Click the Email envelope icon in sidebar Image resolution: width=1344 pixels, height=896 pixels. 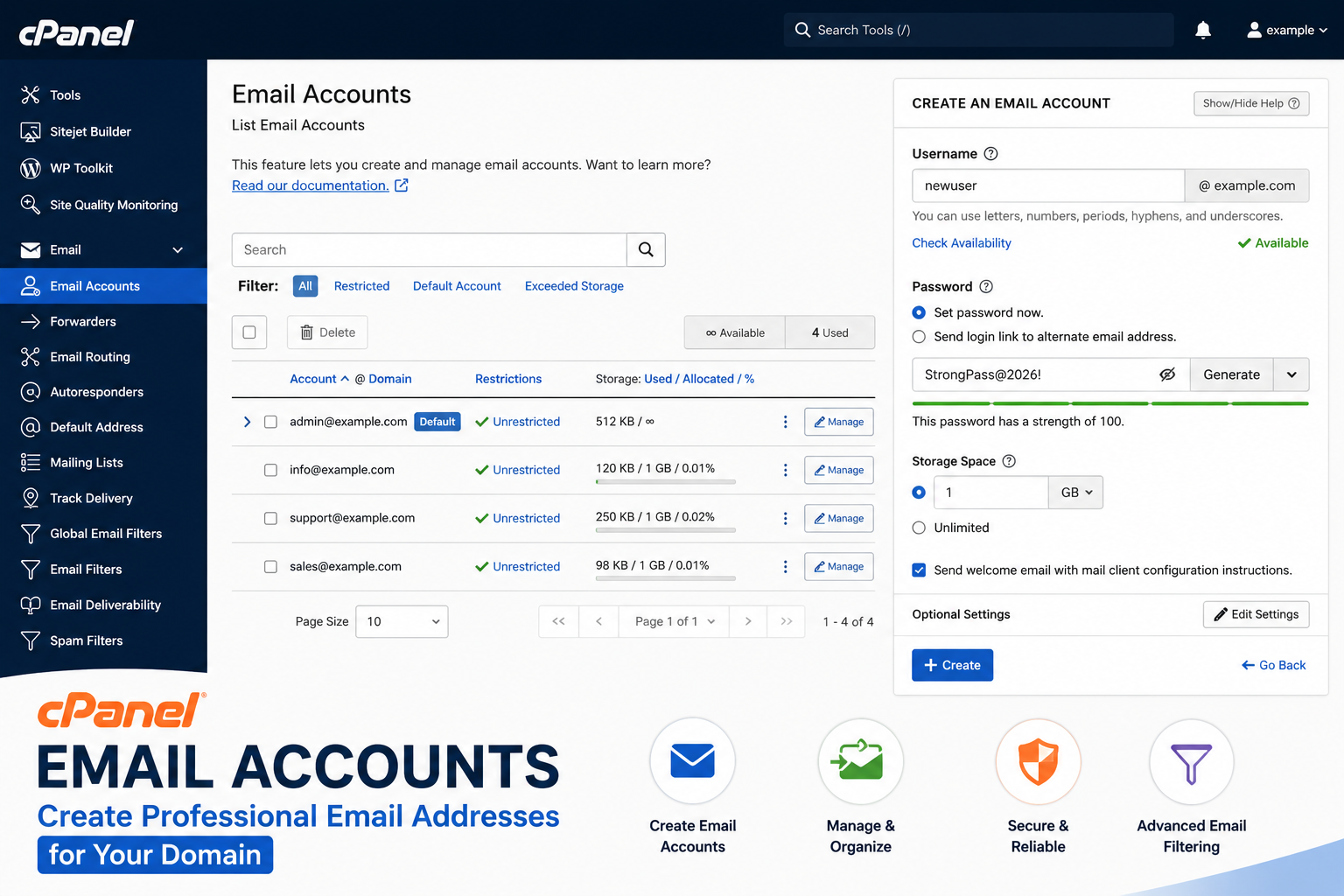tap(31, 250)
